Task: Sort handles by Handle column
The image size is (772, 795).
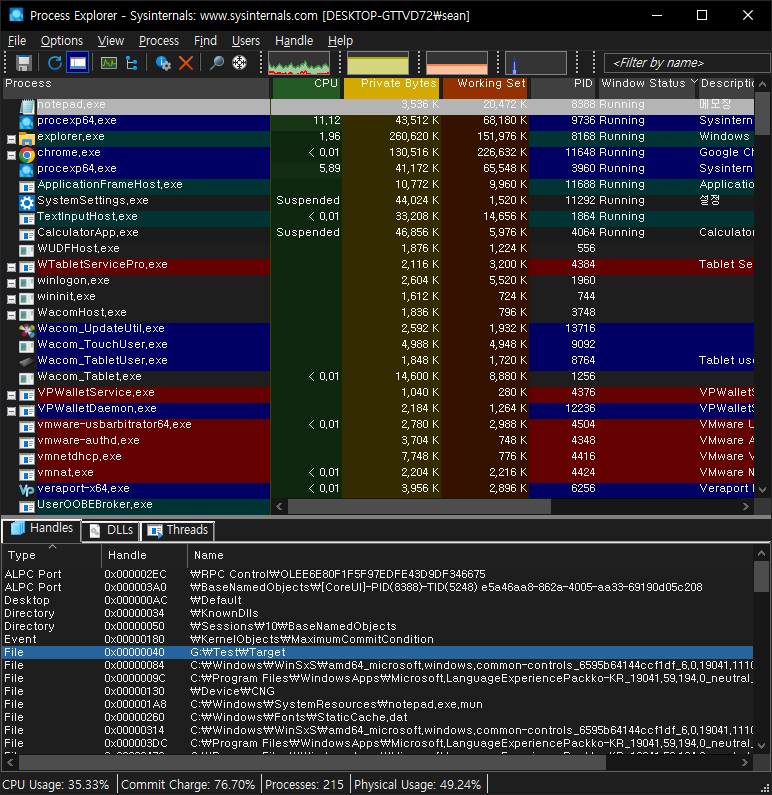Action: [x=144, y=555]
